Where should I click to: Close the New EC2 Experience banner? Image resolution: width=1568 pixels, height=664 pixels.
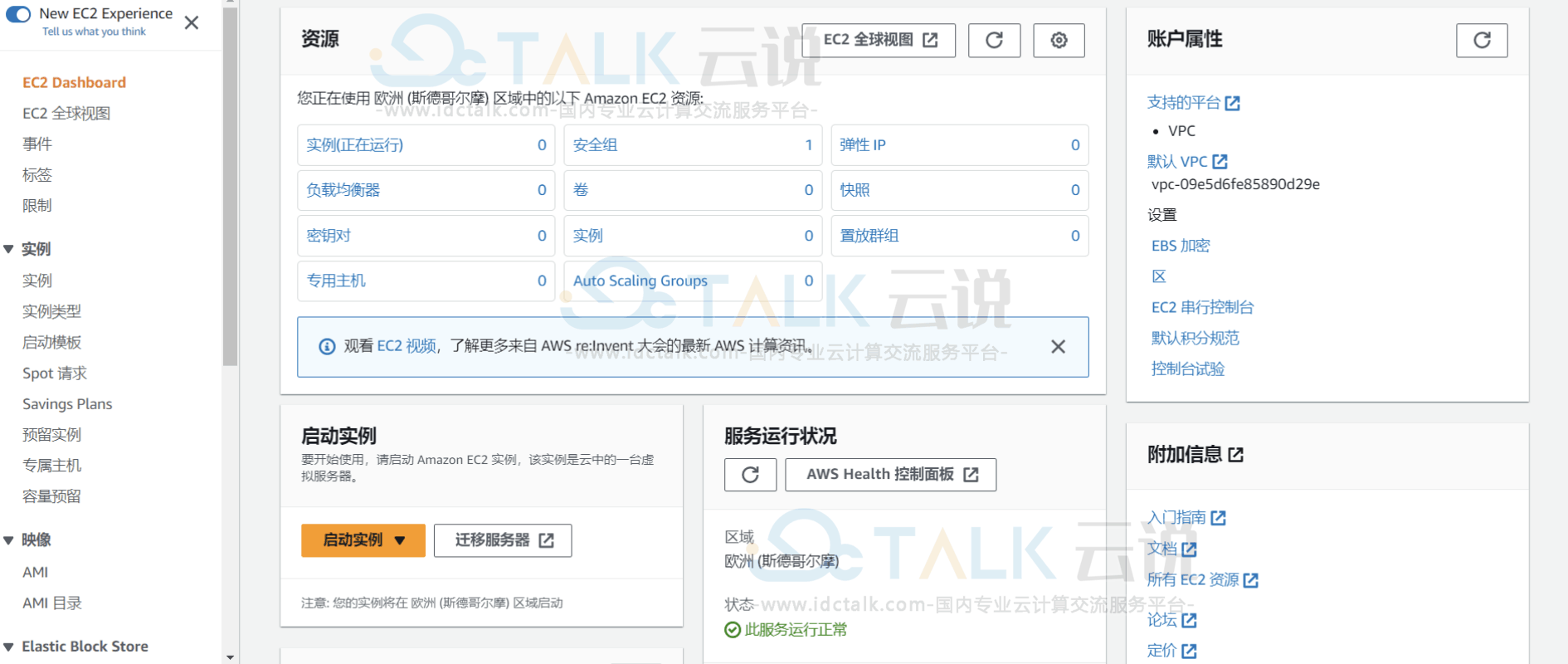192,22
